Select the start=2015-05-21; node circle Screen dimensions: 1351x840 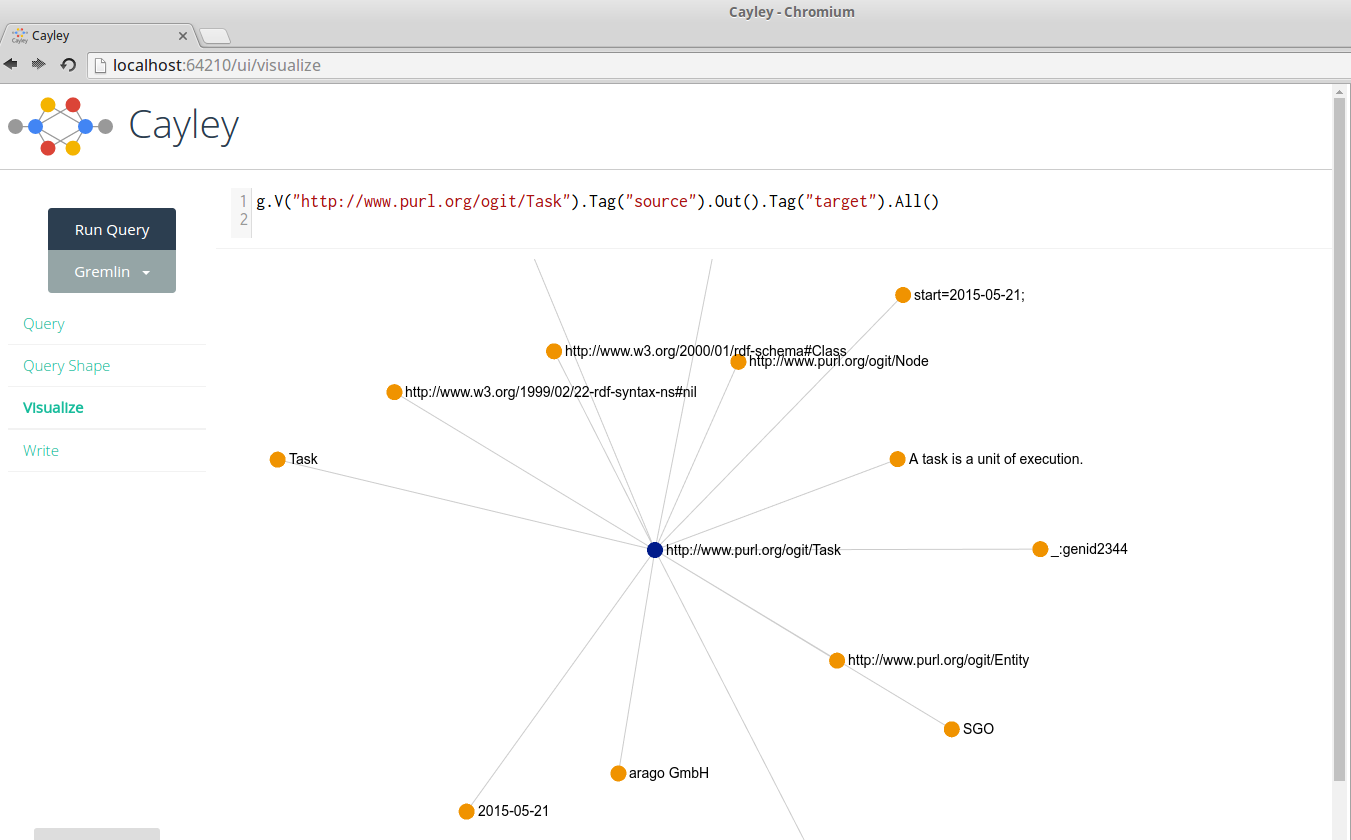coord(903,295)
